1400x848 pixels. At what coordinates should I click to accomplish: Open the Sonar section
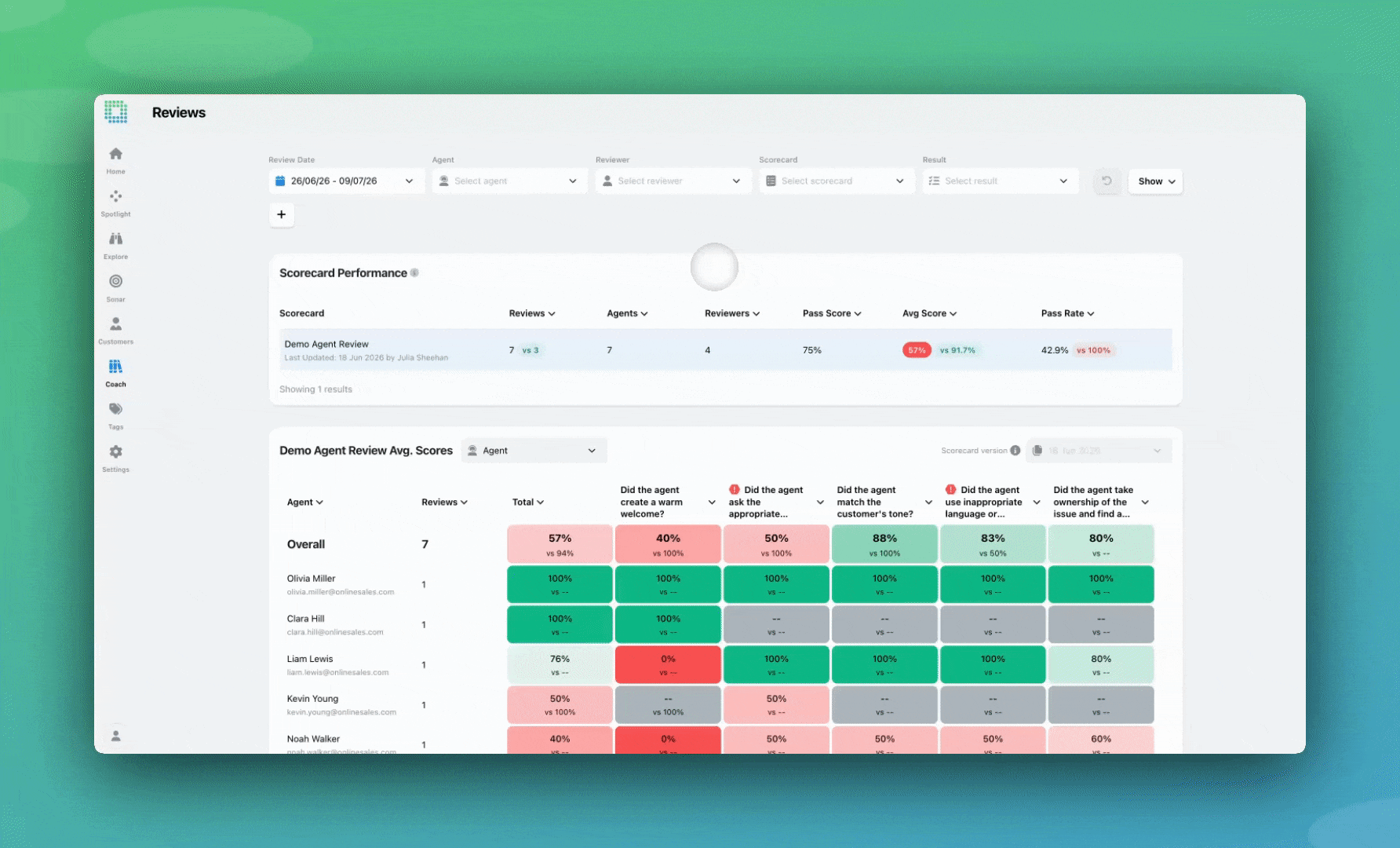pyautogui.click(x=115, y=287)
